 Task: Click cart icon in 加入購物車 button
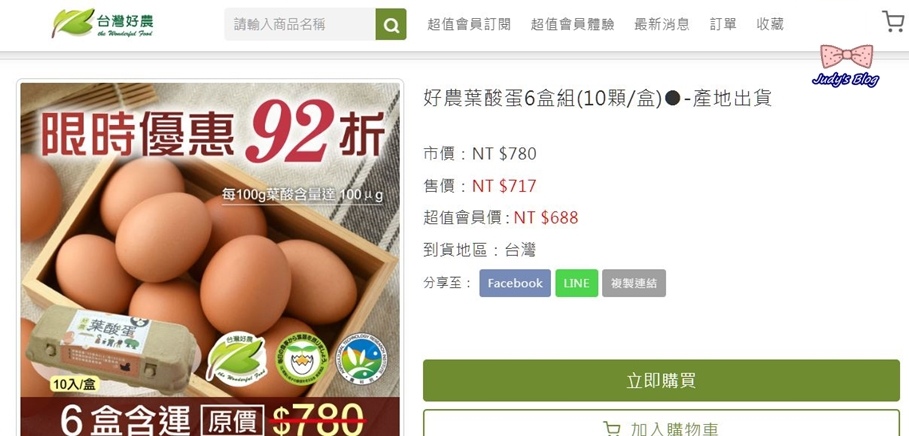pos(612,429)
